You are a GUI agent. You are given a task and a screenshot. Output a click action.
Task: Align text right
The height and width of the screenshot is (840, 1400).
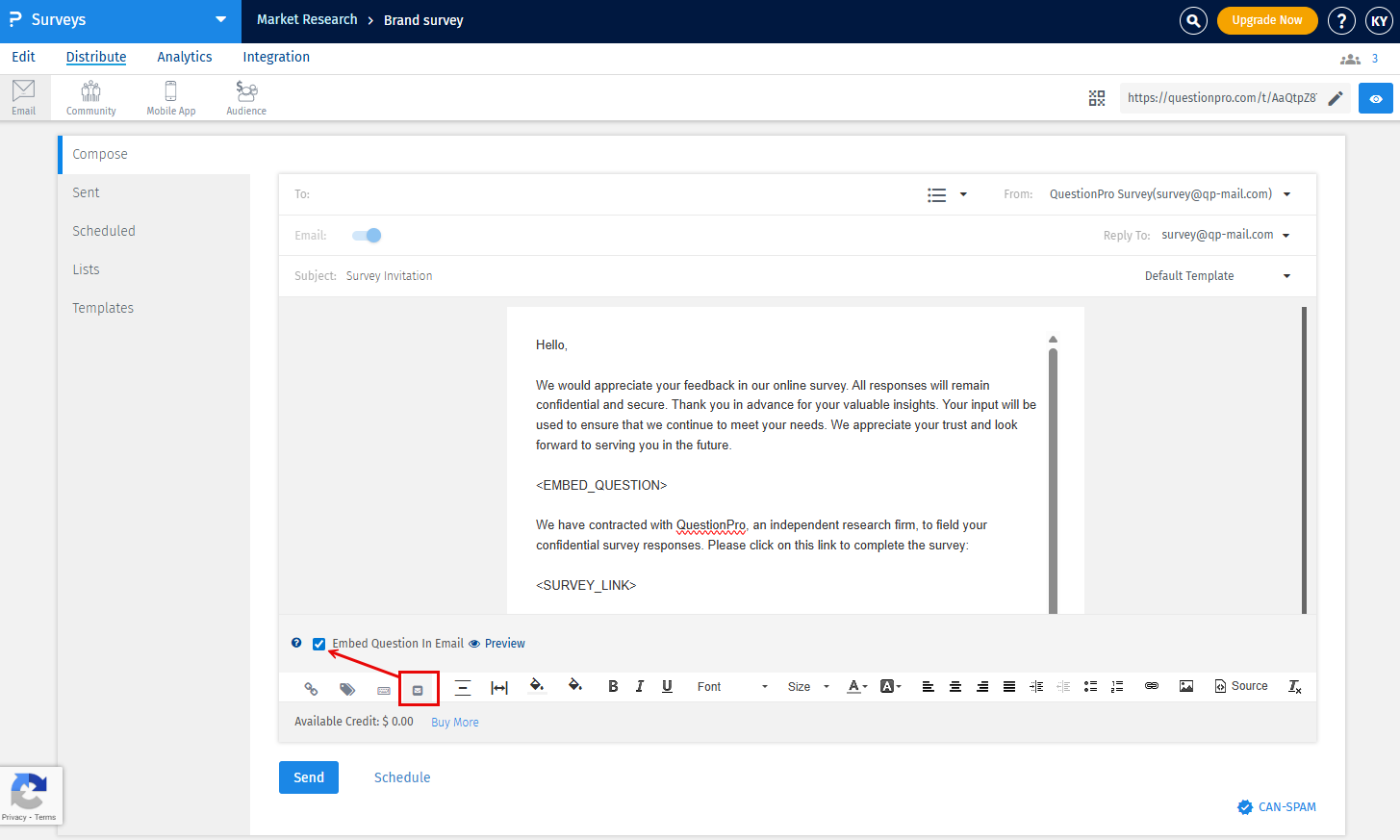pos(982,686)
